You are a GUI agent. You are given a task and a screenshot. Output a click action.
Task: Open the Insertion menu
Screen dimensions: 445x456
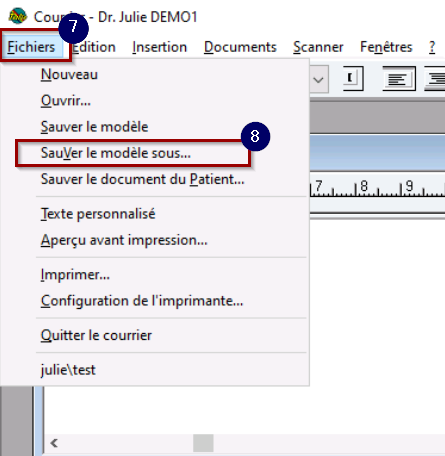tap(159, 47)
